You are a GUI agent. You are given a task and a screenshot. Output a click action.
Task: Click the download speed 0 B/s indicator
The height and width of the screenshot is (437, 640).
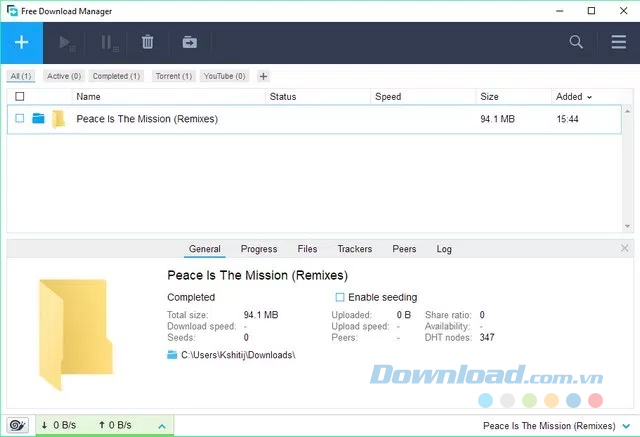click(59, 425)
